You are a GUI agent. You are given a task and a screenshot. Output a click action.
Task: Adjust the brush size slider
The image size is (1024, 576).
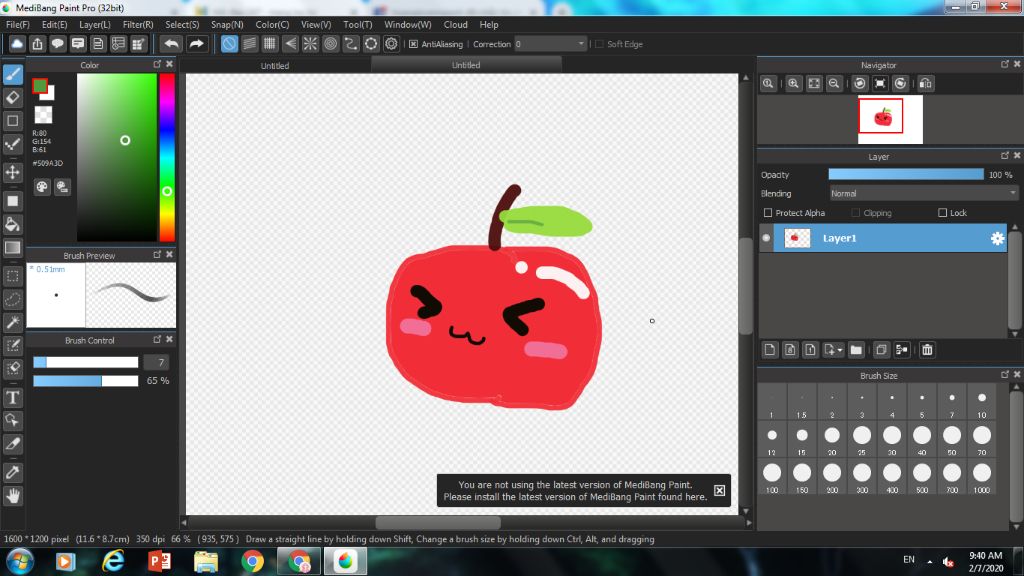[x=86, y=362]
